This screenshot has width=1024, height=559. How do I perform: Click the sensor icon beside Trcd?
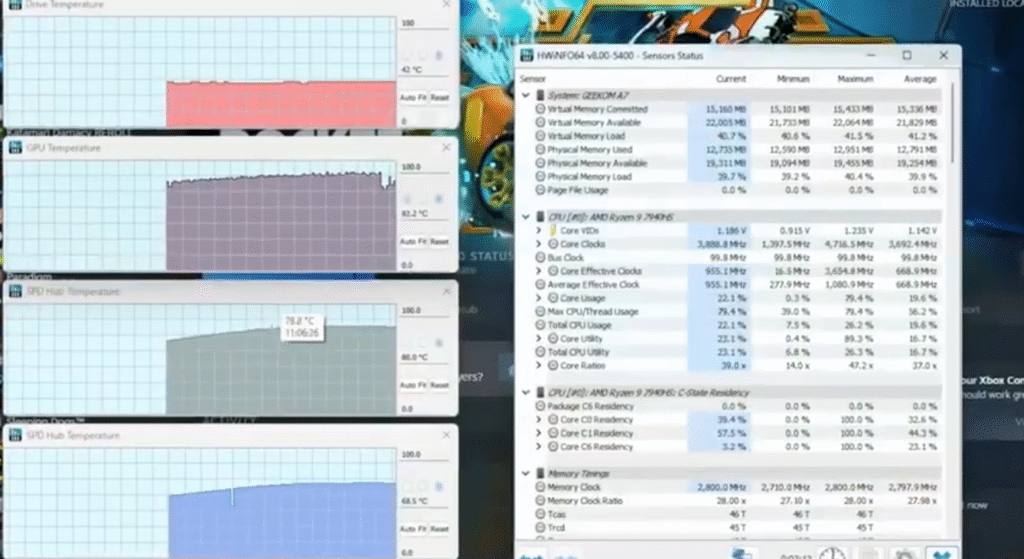pos(540,528)
